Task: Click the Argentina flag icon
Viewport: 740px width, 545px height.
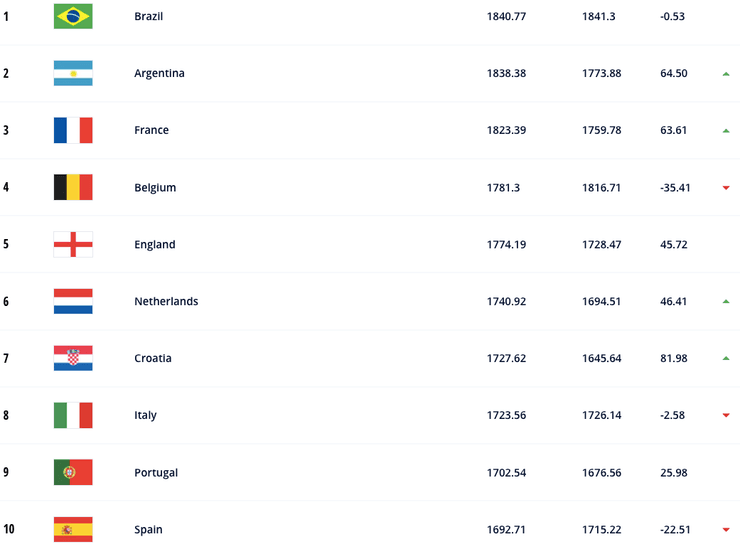Action: [x=73, y=73]
